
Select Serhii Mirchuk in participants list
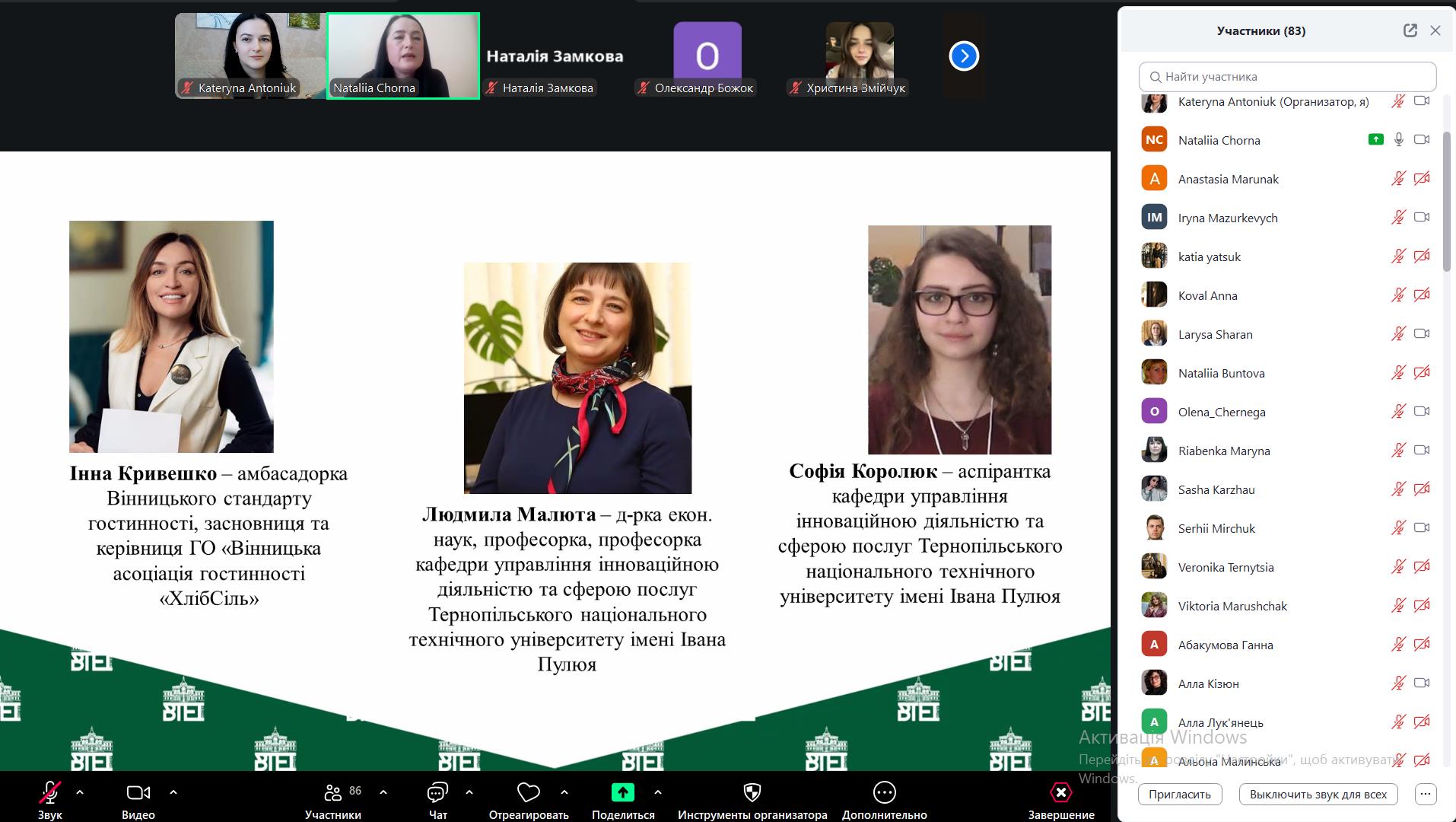(1216, 528)
